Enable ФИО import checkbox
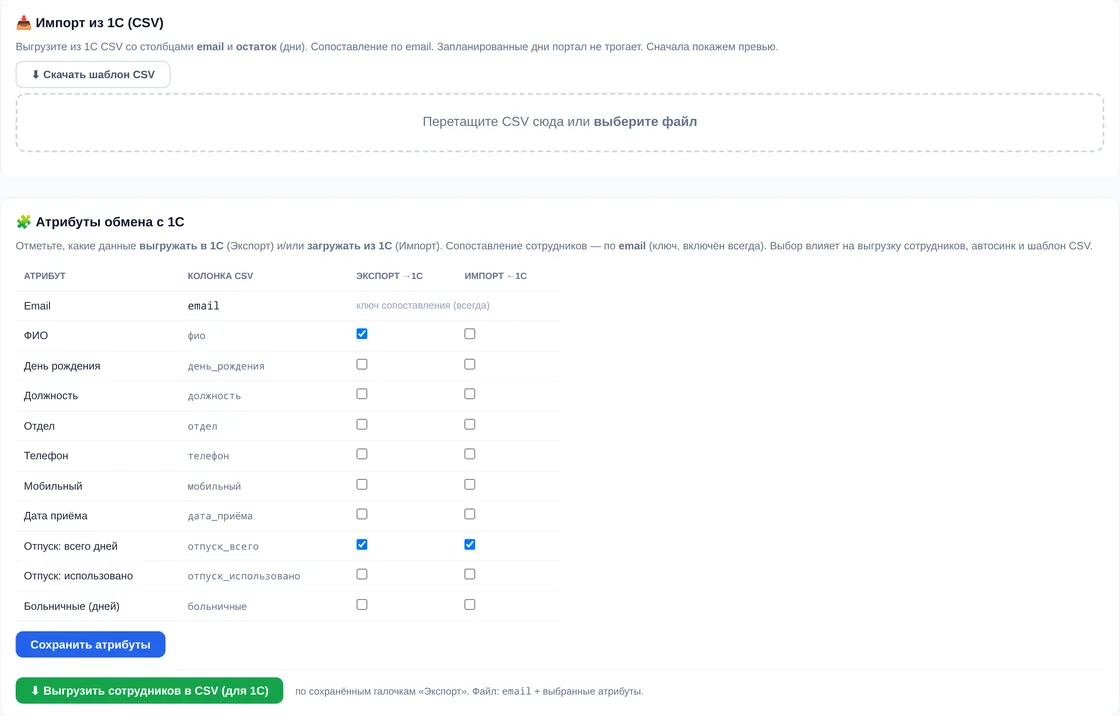 [x=469, y=334]
